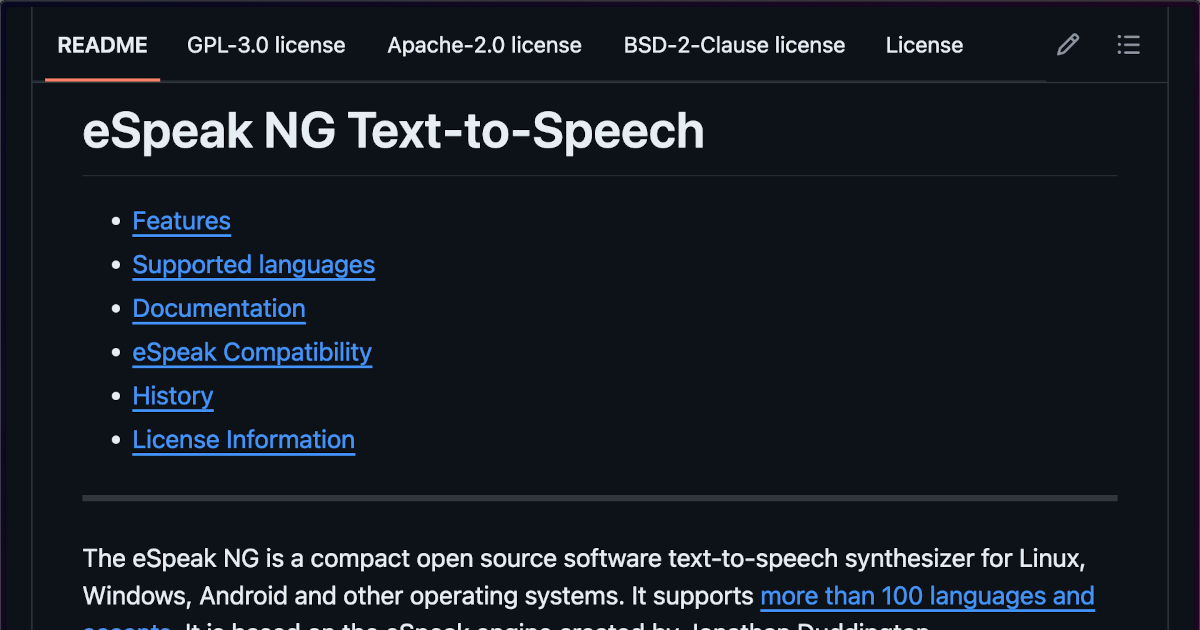The image size is (1200, 630).
Task: Follow the Features link
Action: 181,221
